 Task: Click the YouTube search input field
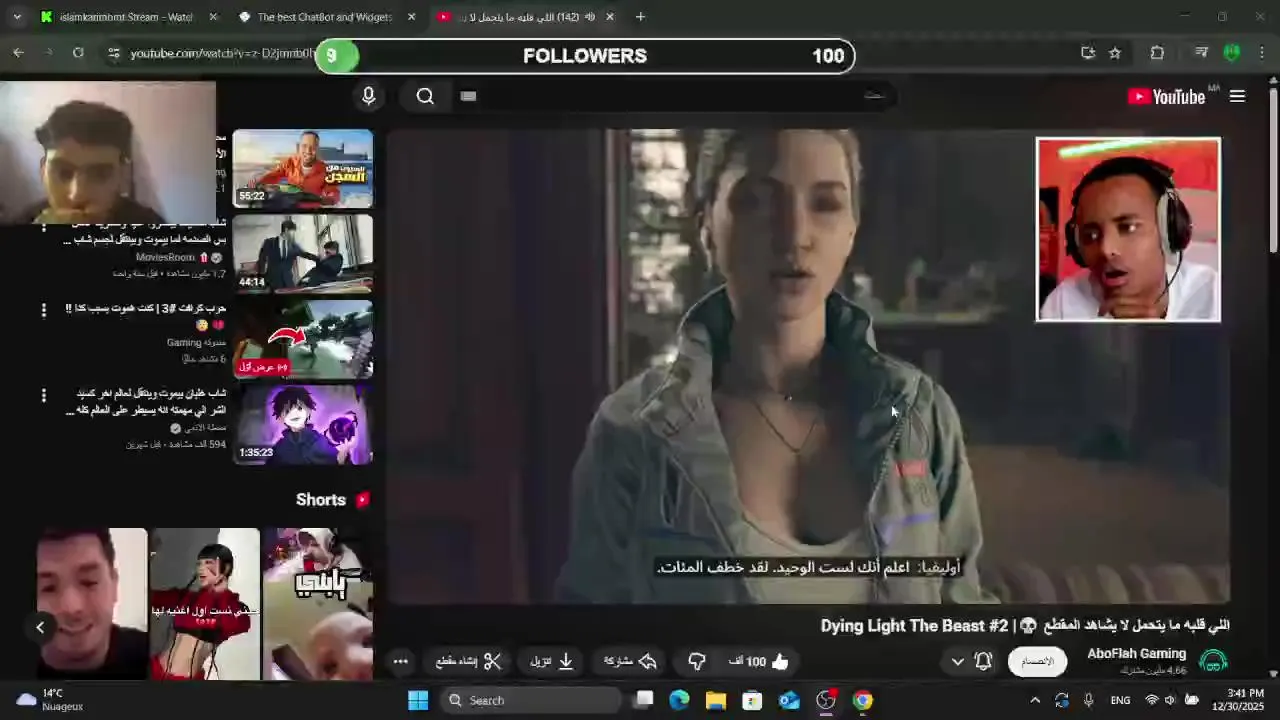pos(675,96)
